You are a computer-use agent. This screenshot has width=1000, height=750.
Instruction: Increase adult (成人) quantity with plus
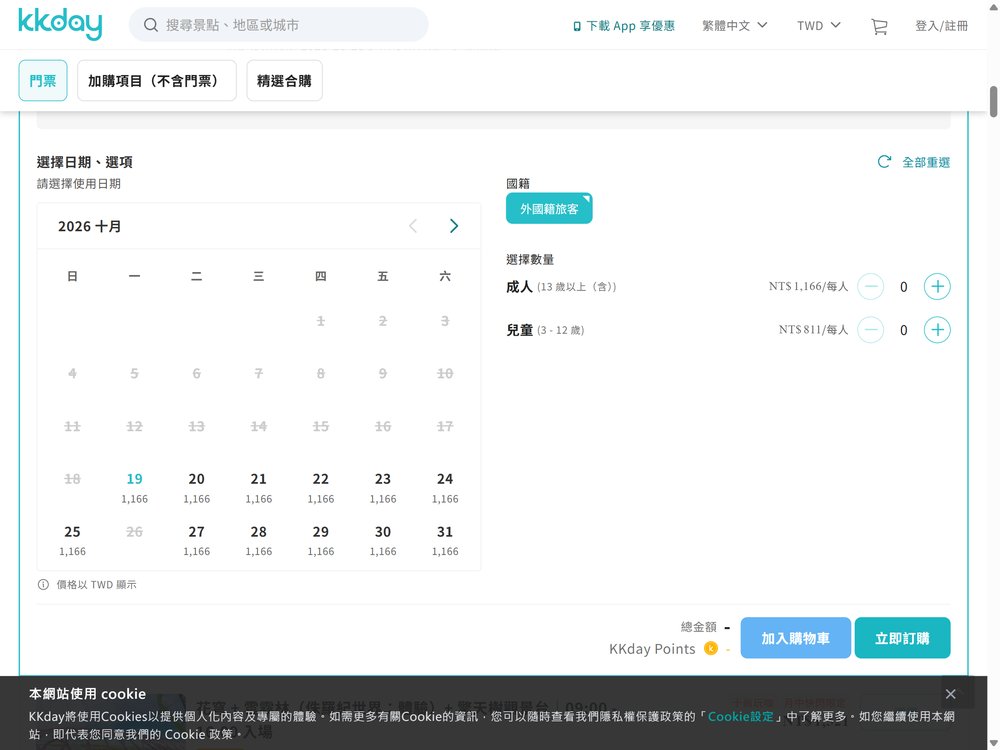(937, 286)
